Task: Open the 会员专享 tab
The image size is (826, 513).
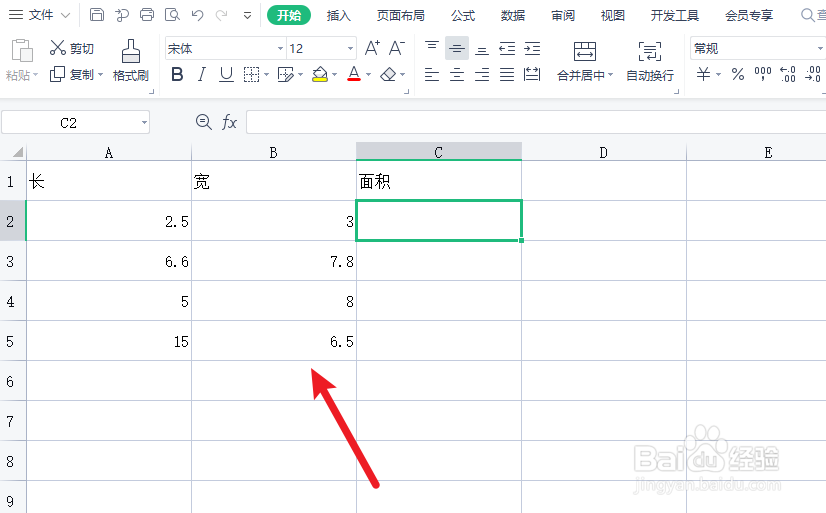Action: coord(749,15)
